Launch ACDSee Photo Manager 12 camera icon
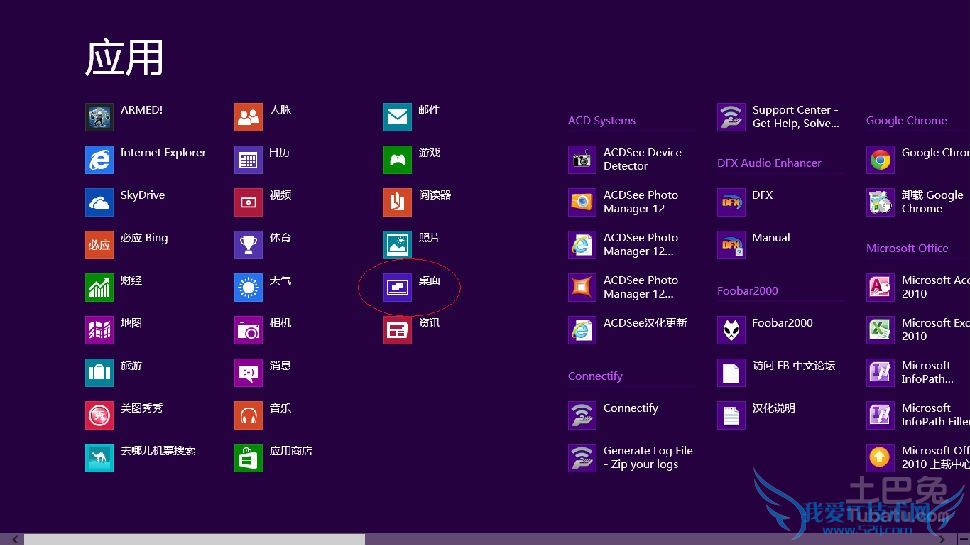 pos(582,202)
